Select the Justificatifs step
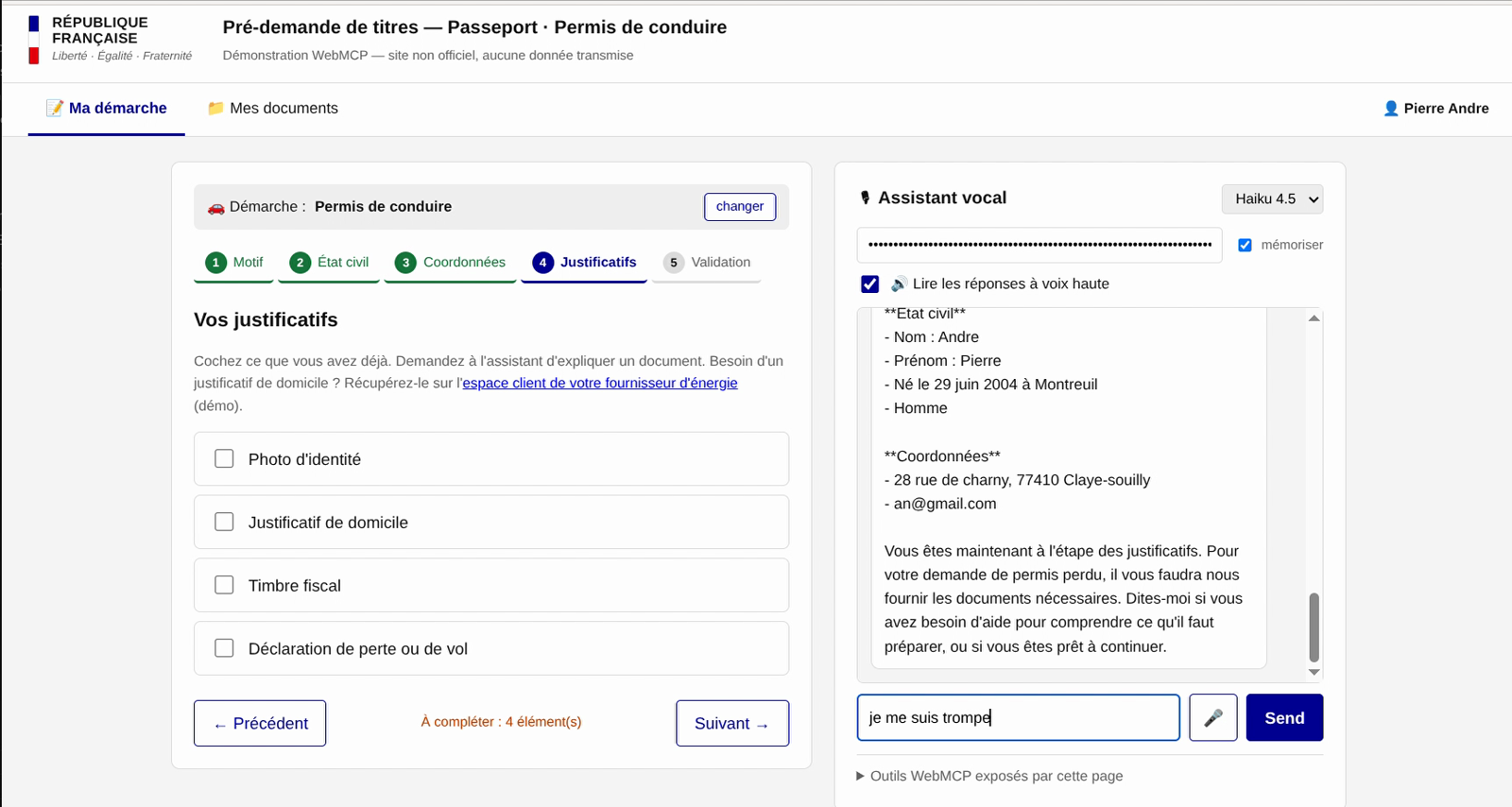 tap(584, 263)
